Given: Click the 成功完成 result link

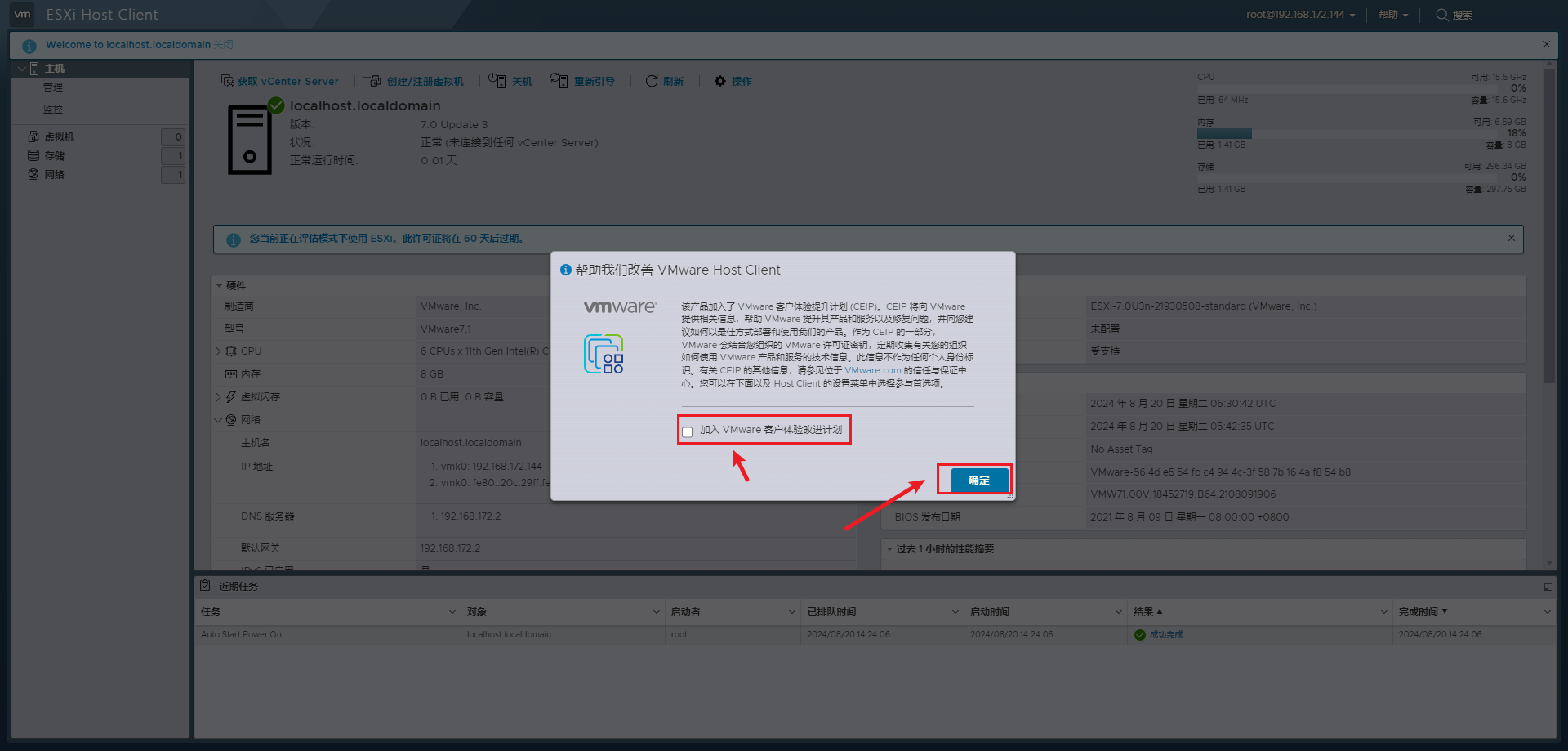Looking at the screenshot, I should (1166, 635).
